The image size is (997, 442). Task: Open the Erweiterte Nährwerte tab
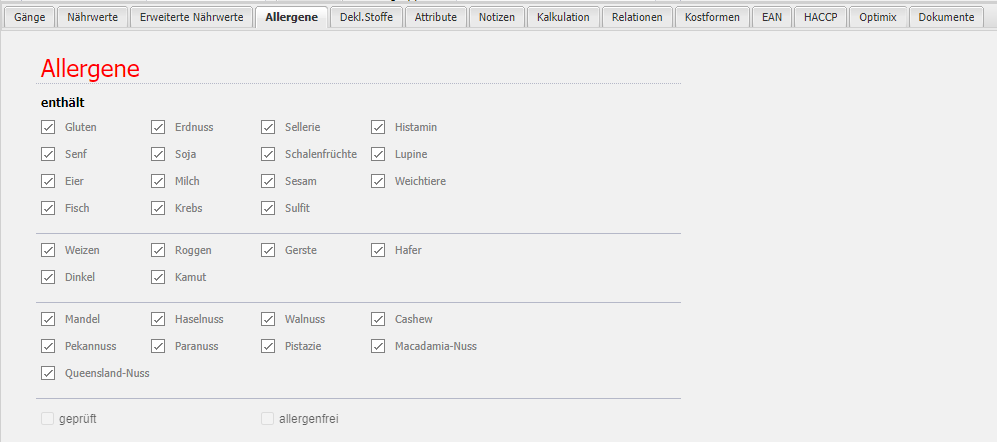tap(191, 17)
